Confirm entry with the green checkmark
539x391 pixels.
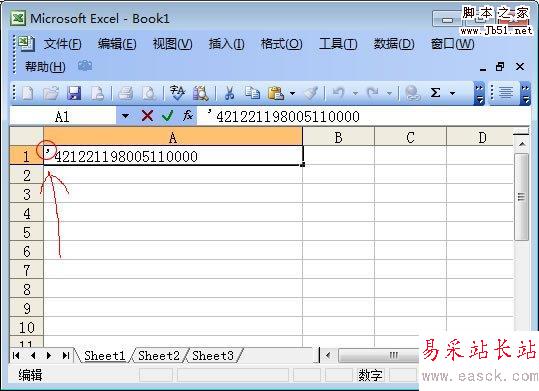point(168,116)
